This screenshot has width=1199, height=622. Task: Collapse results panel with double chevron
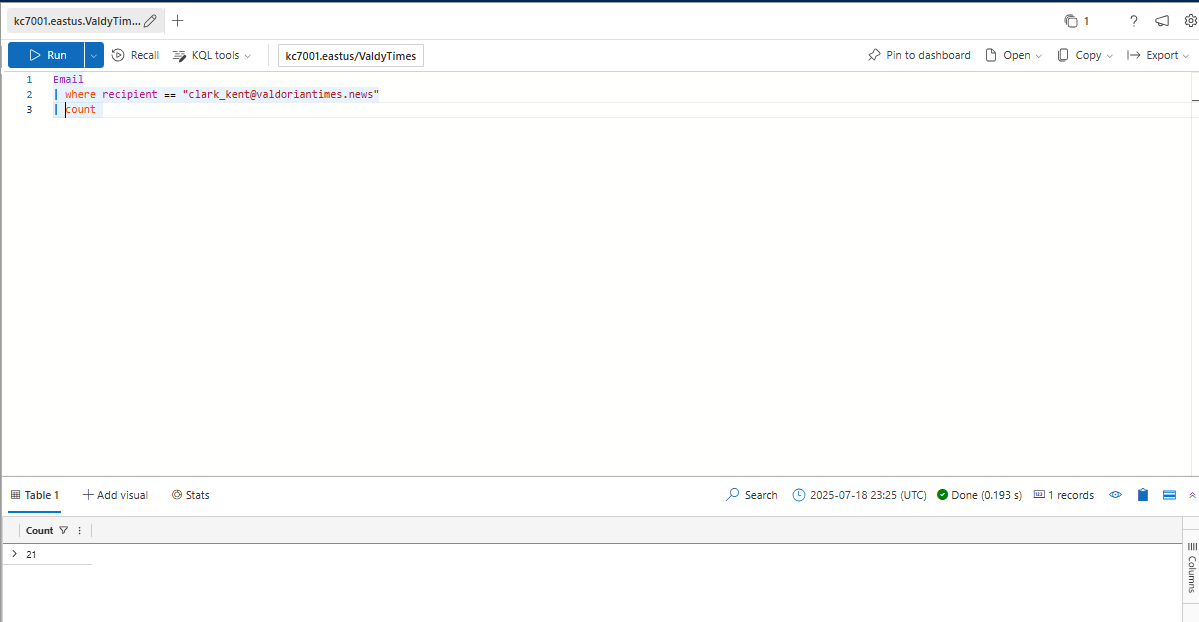pyautogui.click(x=1192, y=495)
